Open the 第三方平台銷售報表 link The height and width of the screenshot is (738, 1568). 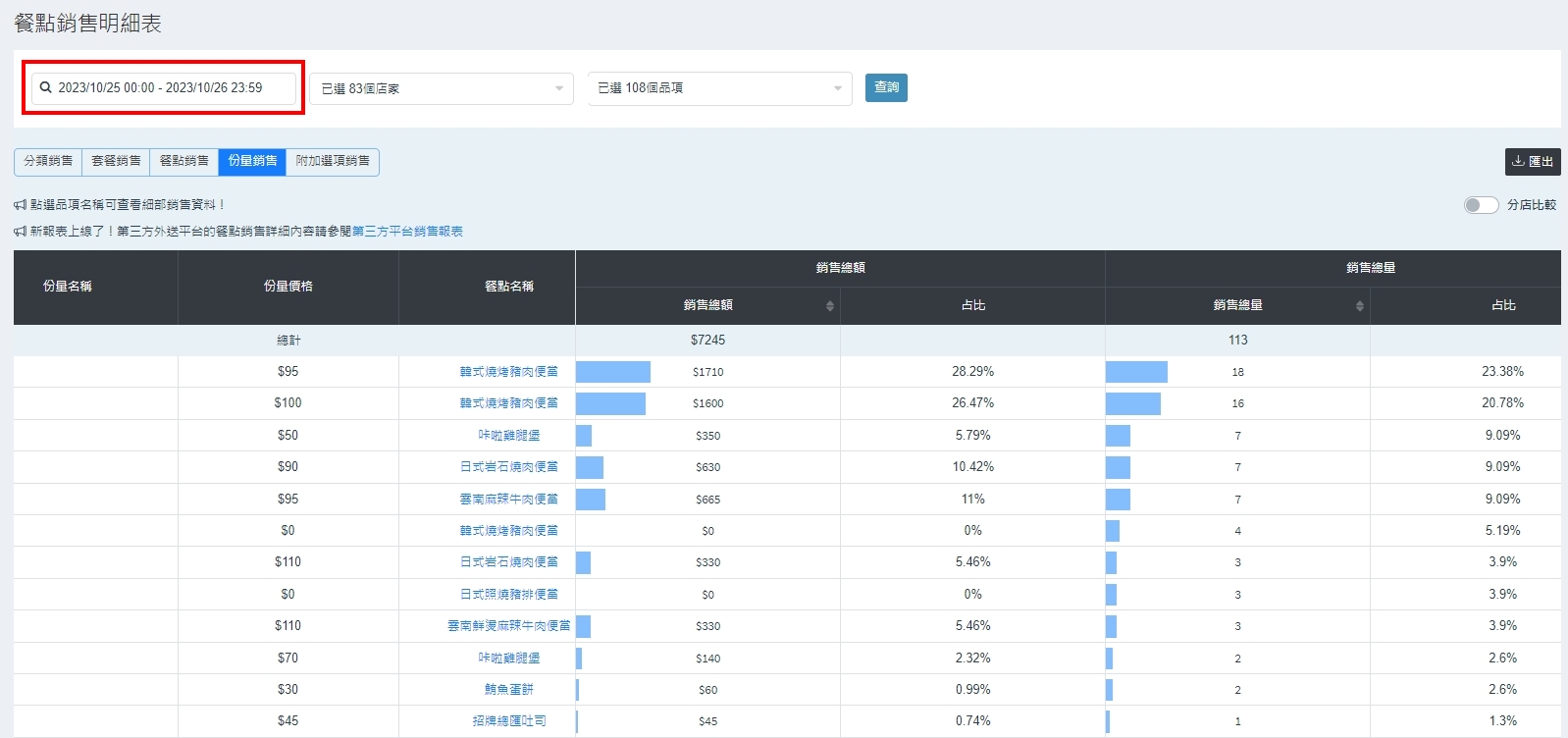pyautogui.click(x=407, y=232)
